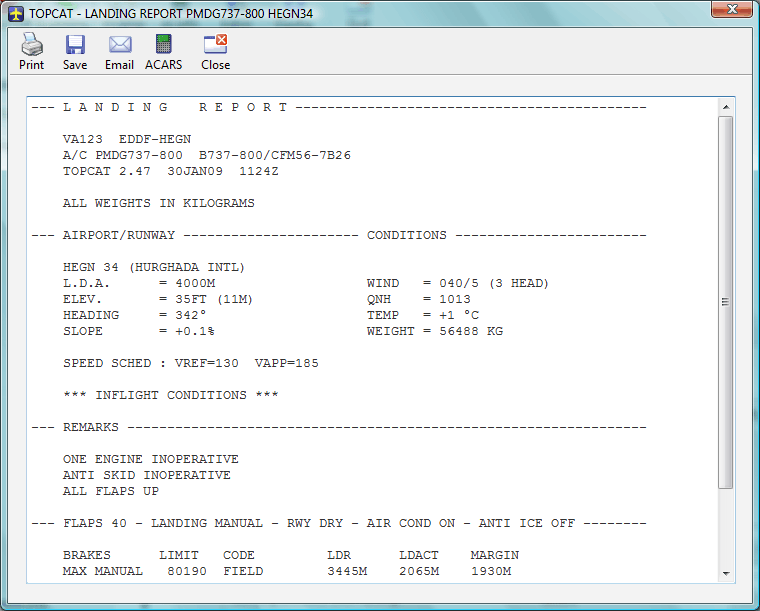
Task: Click the CODE value 'FIELD'
Action: pos(243,571)
